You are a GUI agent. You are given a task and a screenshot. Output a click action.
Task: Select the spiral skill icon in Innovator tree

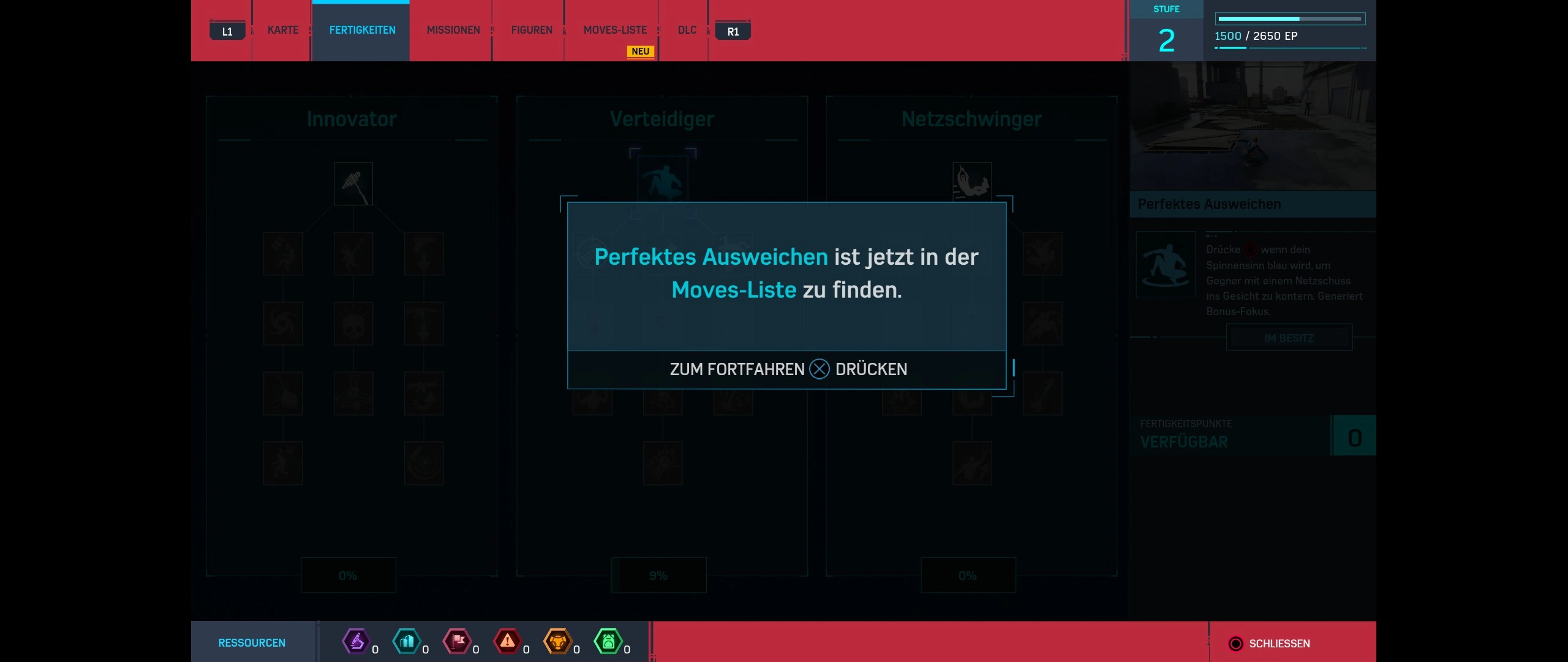coord(283,324)
